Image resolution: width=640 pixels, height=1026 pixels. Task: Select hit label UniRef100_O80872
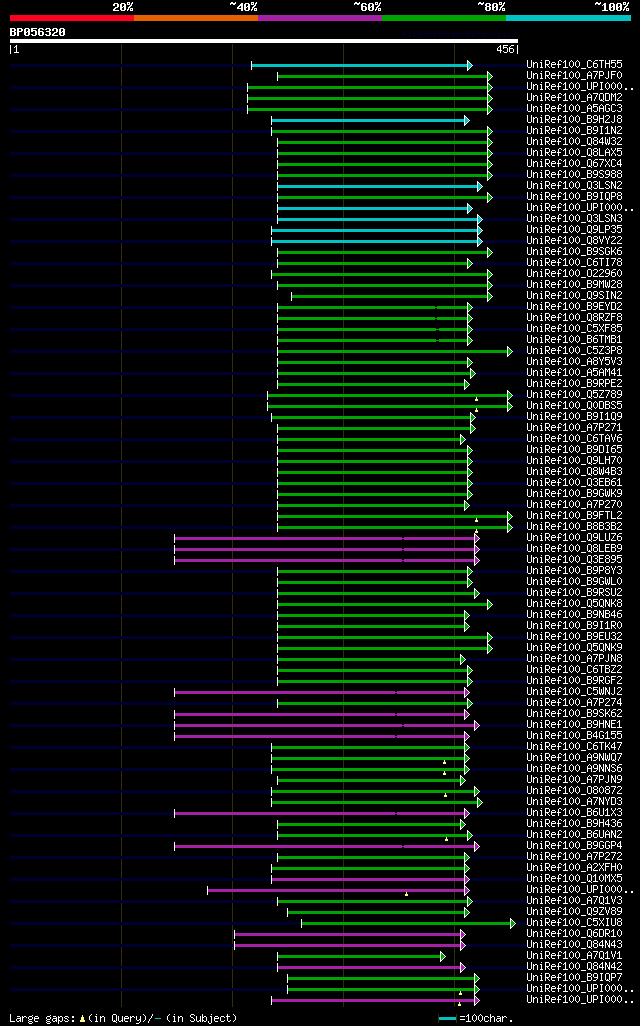tap(575, 790)
